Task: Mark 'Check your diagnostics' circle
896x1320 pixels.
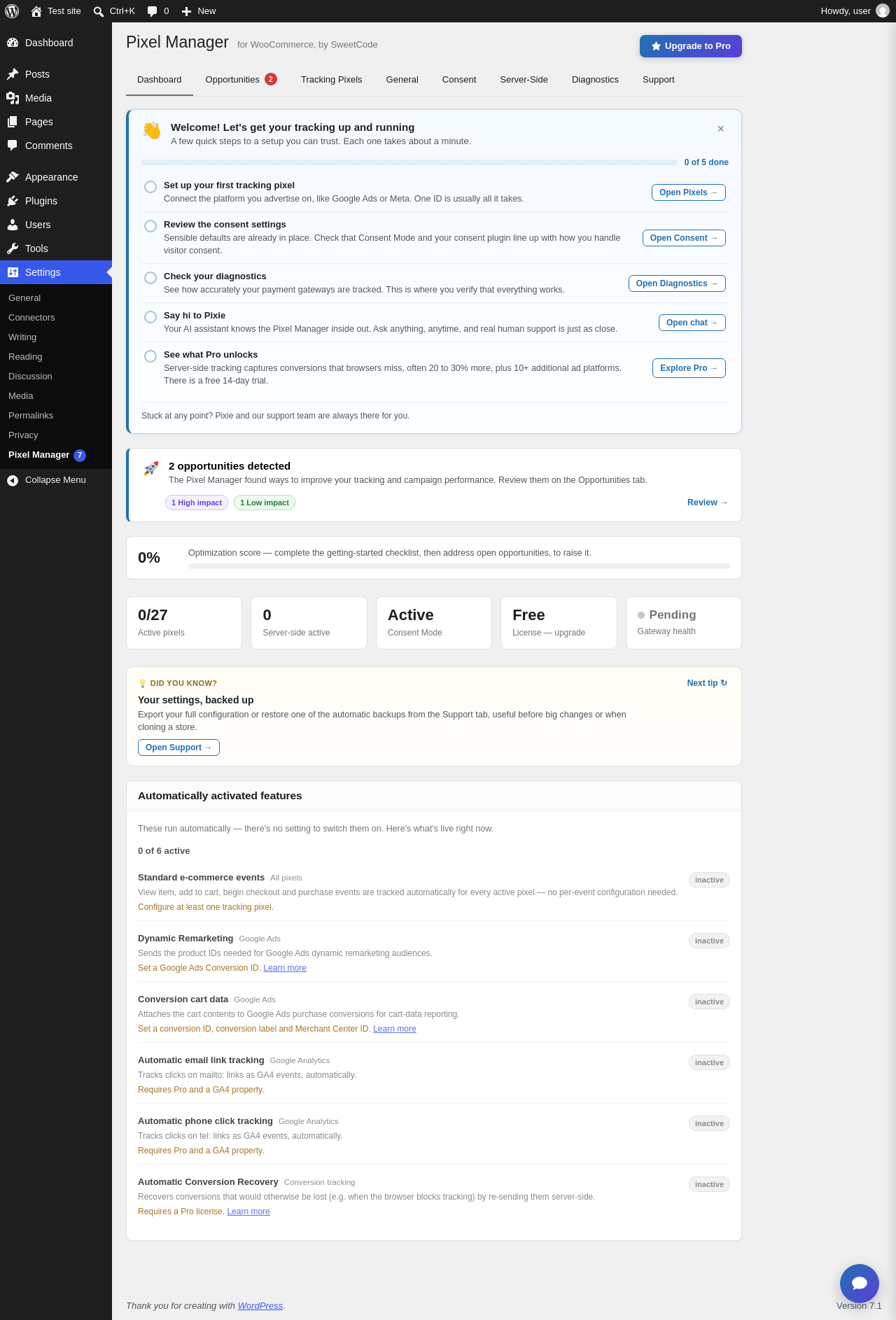Action: click(x=150, y=278)
